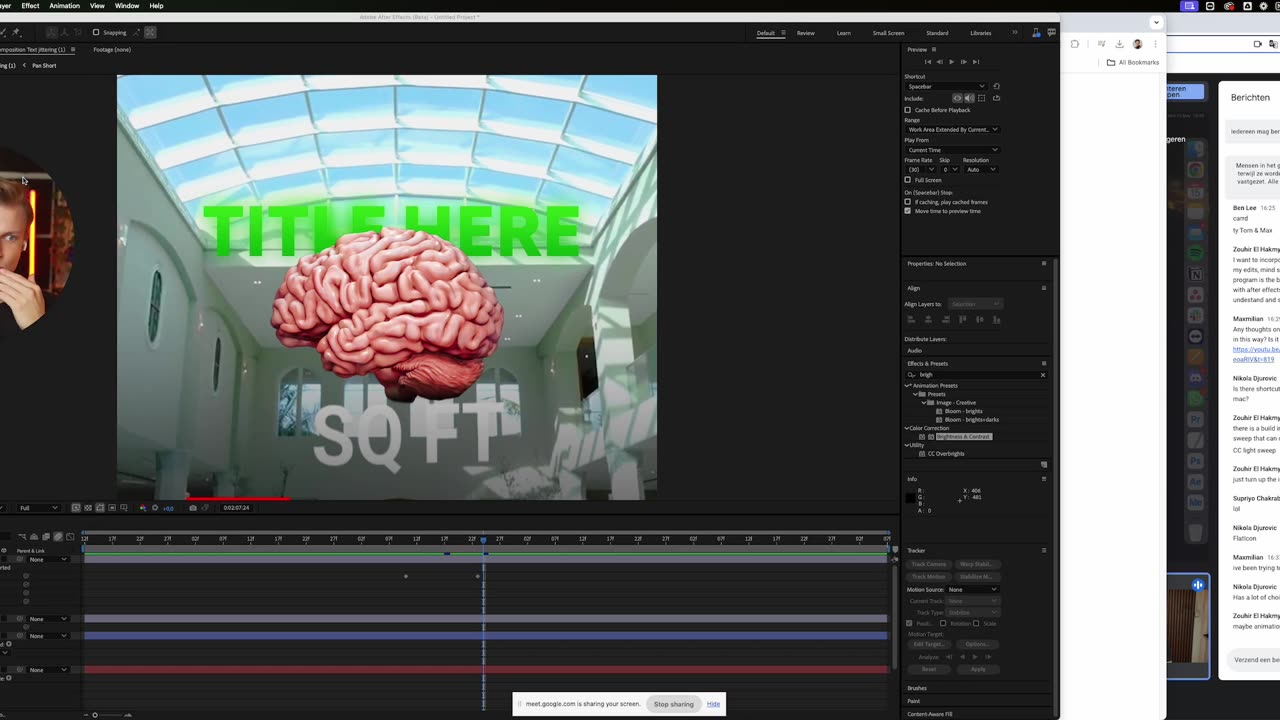The width and height of the screenshot is (1280, 720).
Task: Clear the effects search field
Action: coord(1043,375)
